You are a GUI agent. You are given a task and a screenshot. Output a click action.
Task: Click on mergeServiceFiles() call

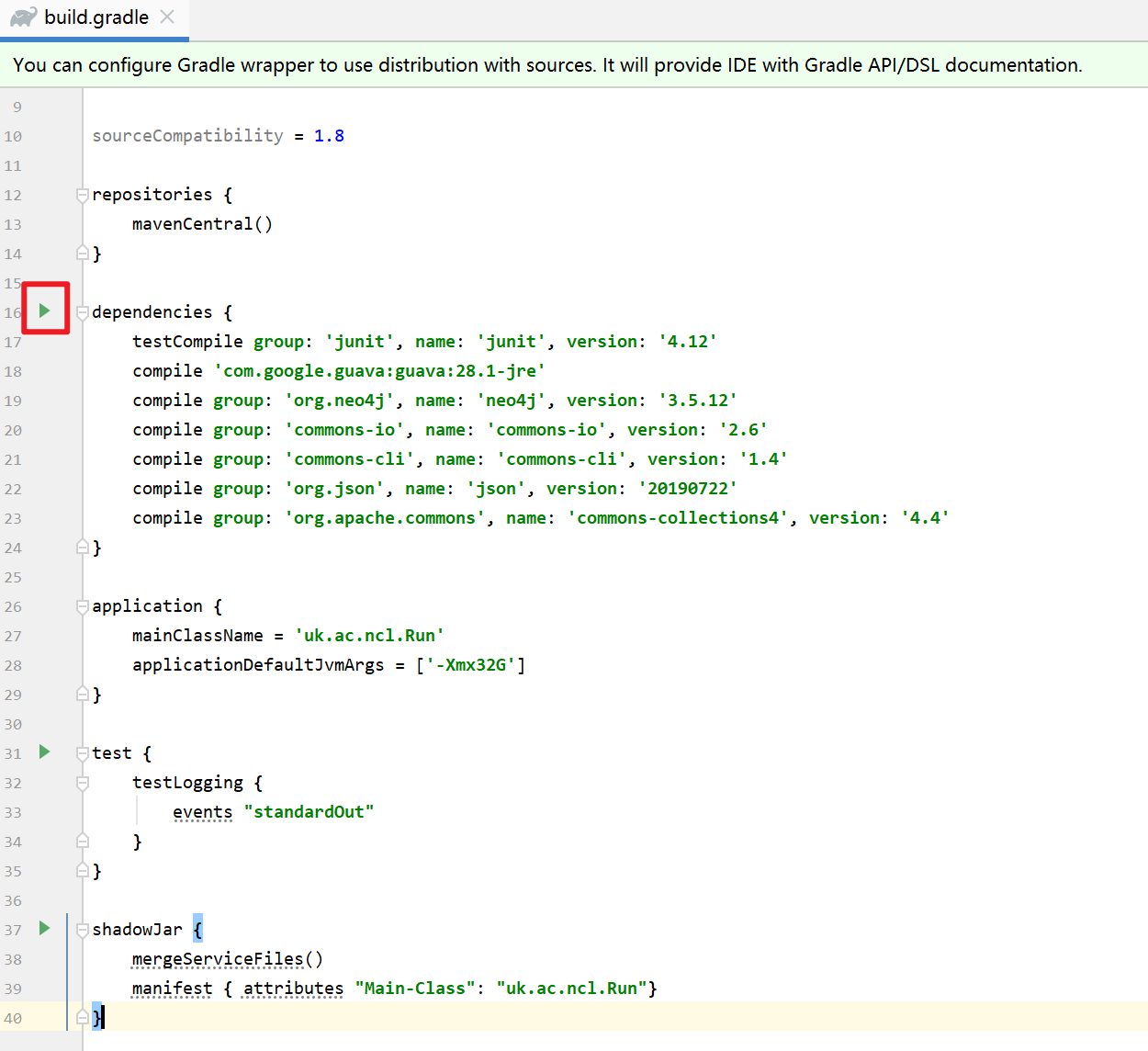tap(228, 959)
